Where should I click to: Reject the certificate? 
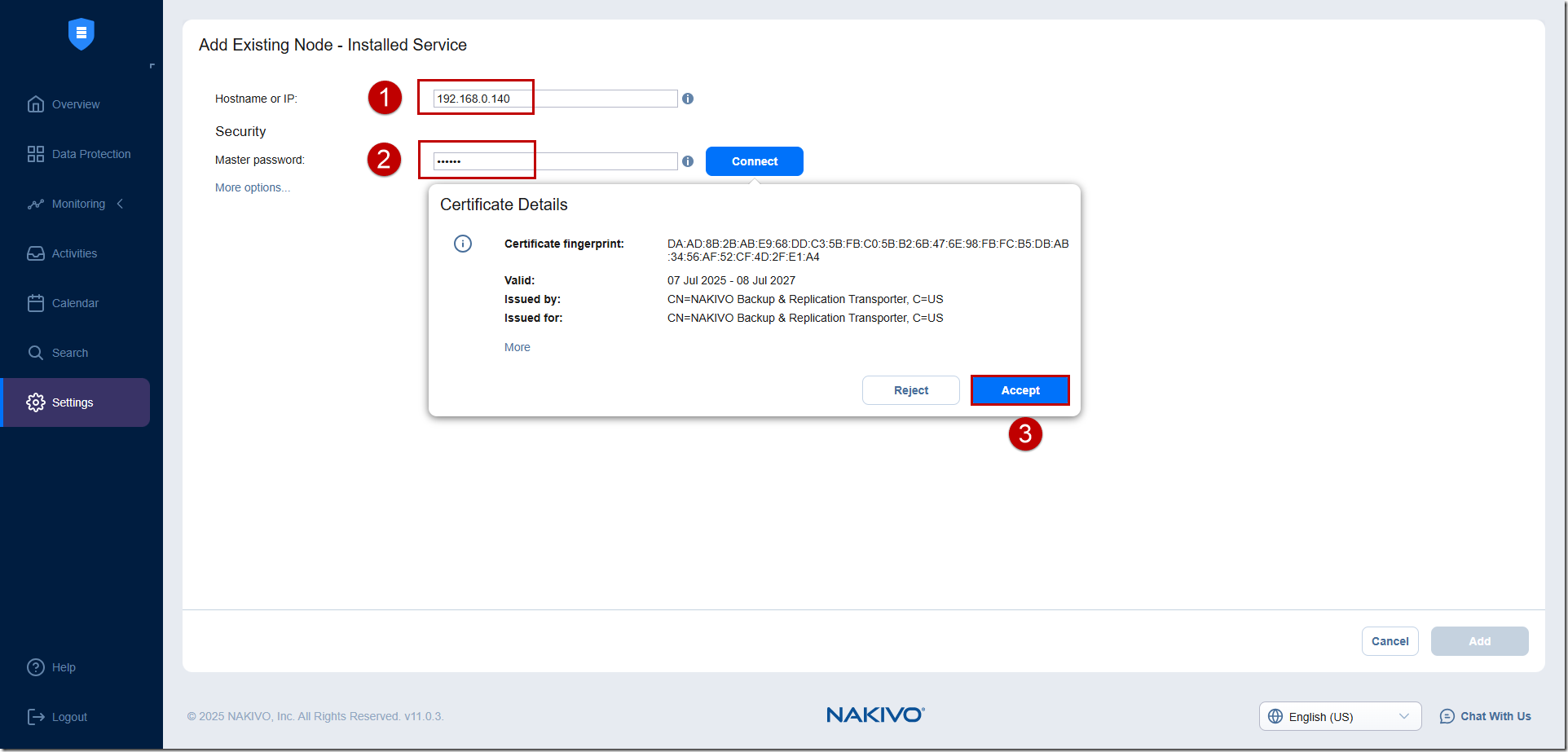[x=911, y=390]
